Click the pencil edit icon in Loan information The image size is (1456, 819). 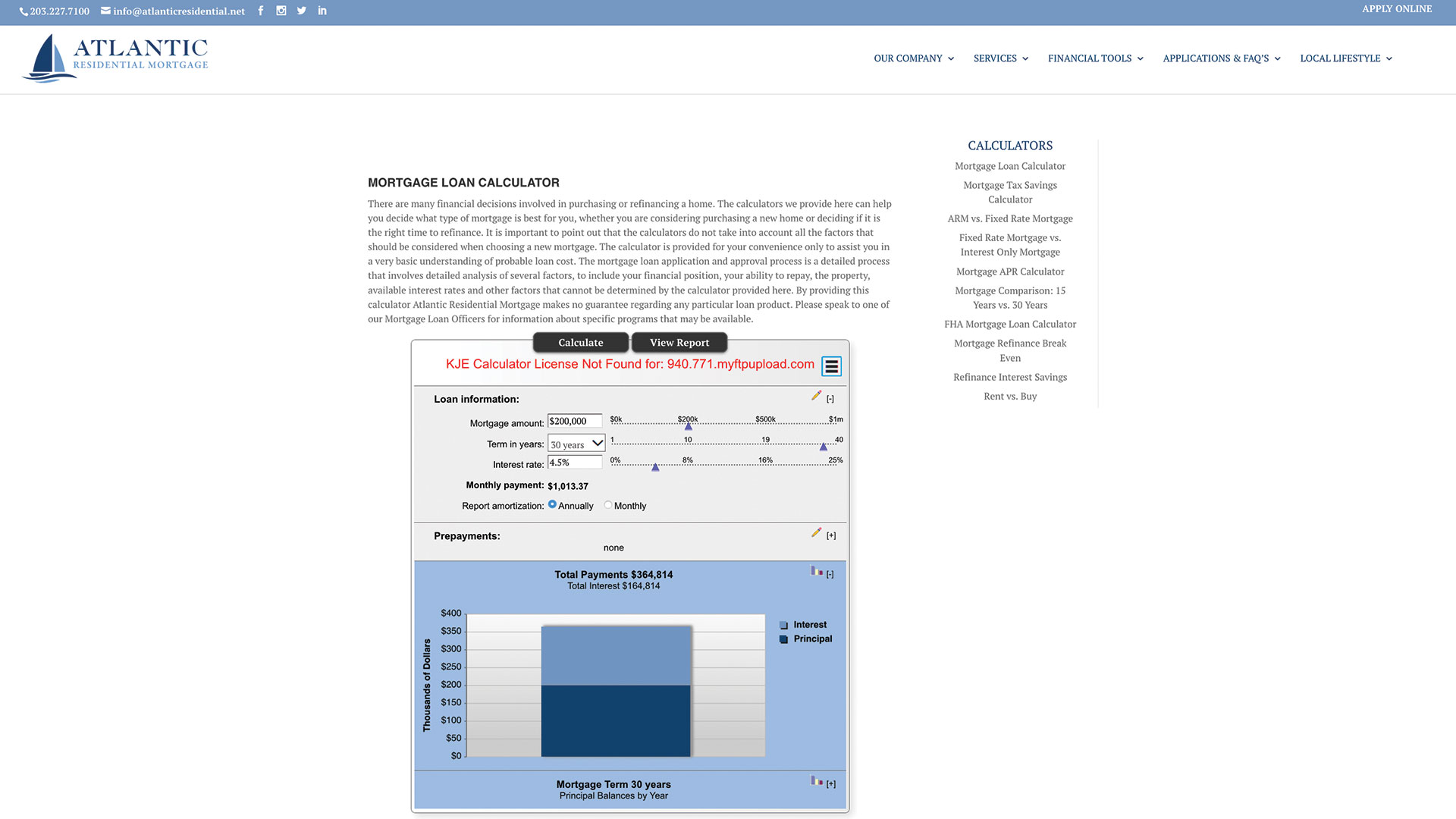(x=816, y=396)
